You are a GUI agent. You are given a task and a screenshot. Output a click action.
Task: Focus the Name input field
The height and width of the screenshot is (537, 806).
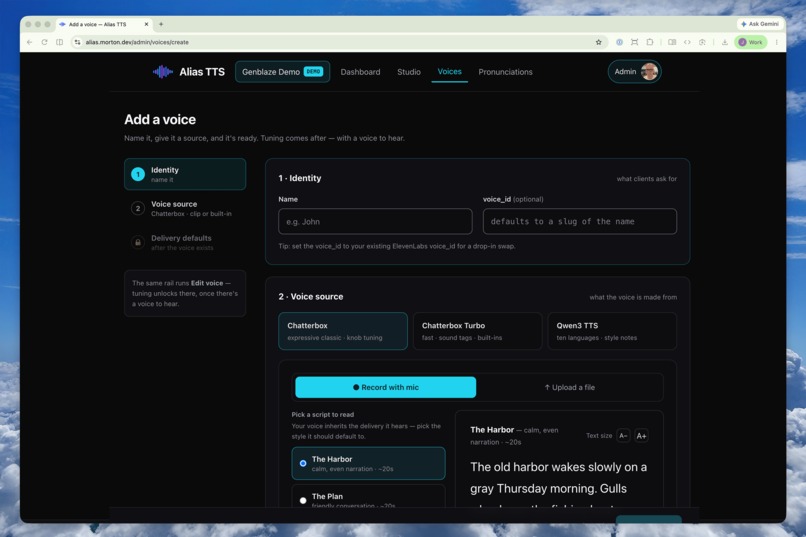point(375,221)
